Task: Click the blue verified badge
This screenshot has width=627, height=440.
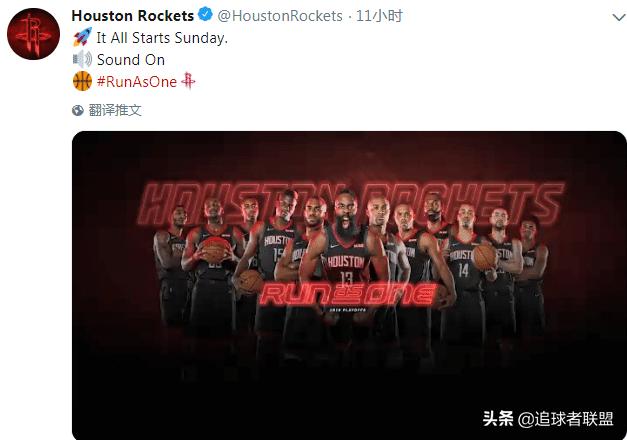Action: click(205, 14)
